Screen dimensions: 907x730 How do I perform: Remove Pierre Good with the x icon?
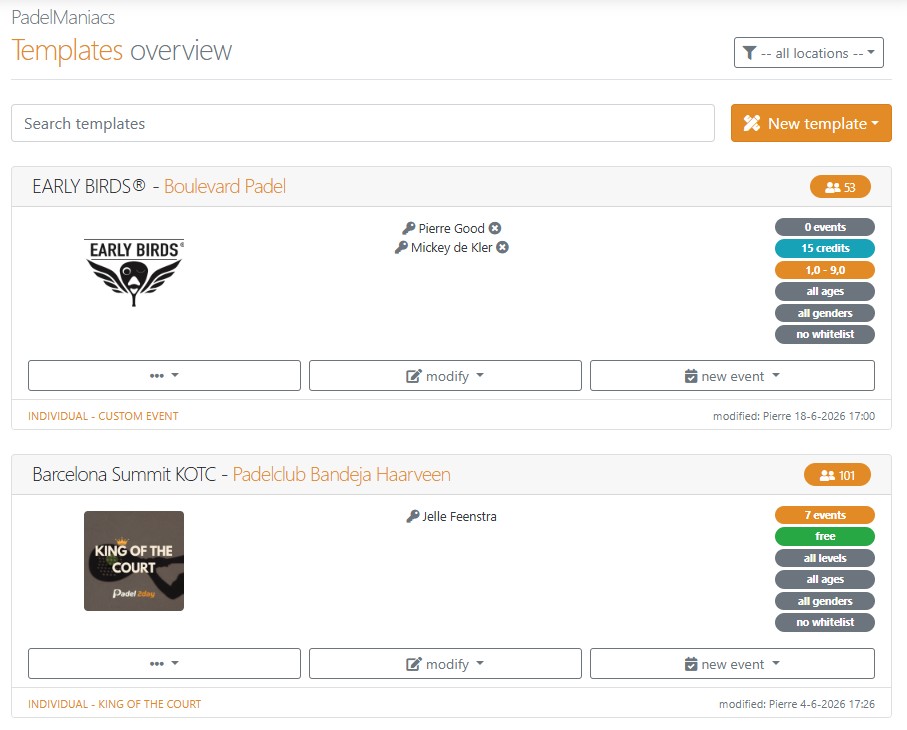click(x=495, y=228)
